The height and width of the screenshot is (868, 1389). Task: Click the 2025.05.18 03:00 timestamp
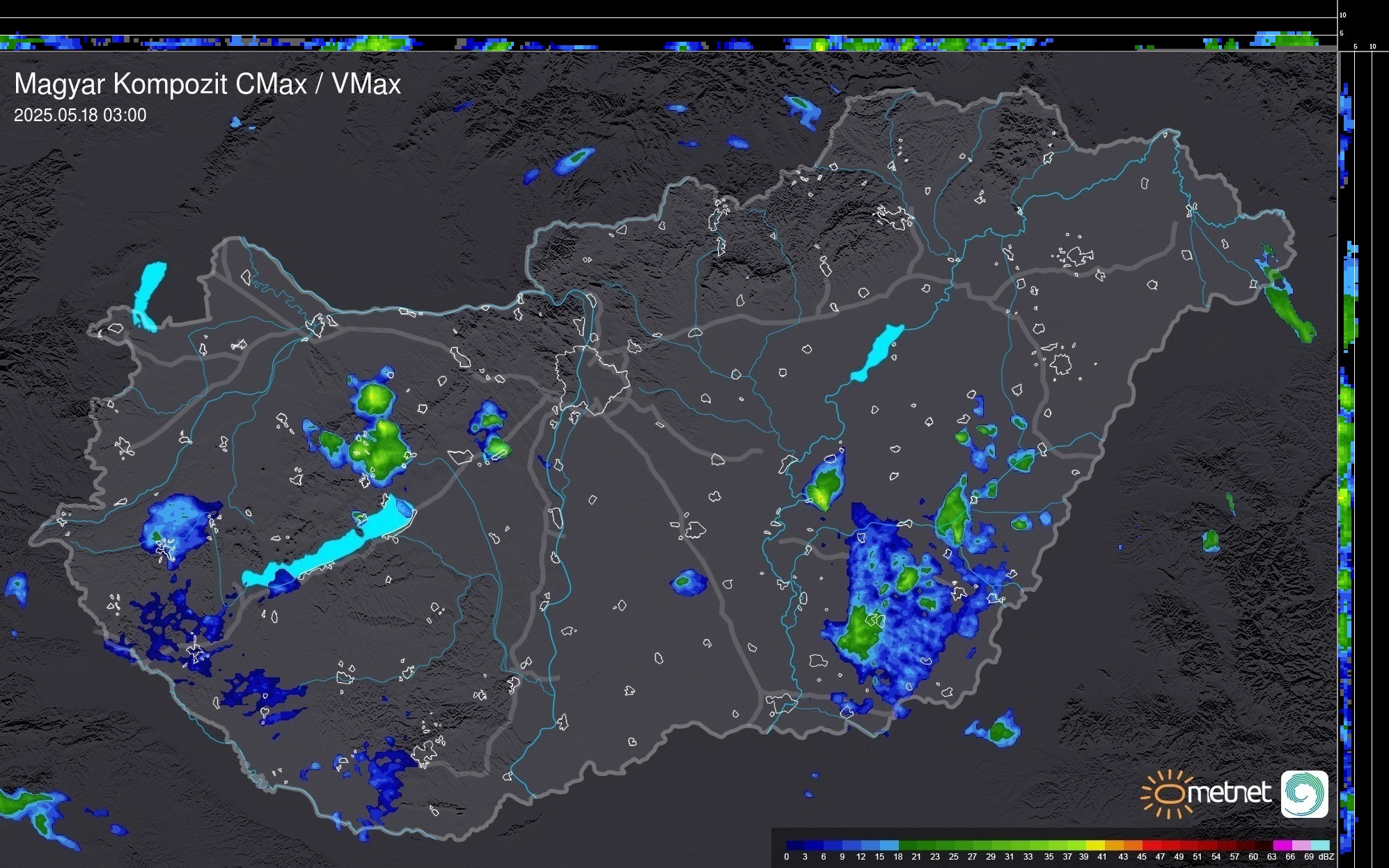coord(80,116)
